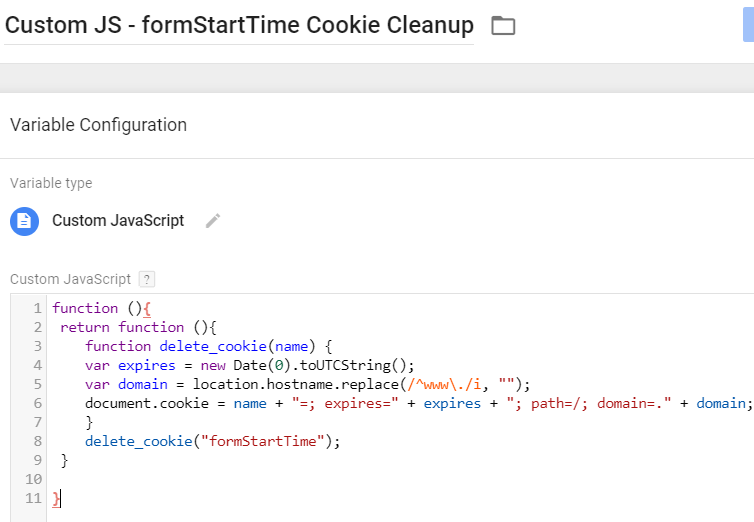Click line number 10 in the gutter

tap(33, 479)
